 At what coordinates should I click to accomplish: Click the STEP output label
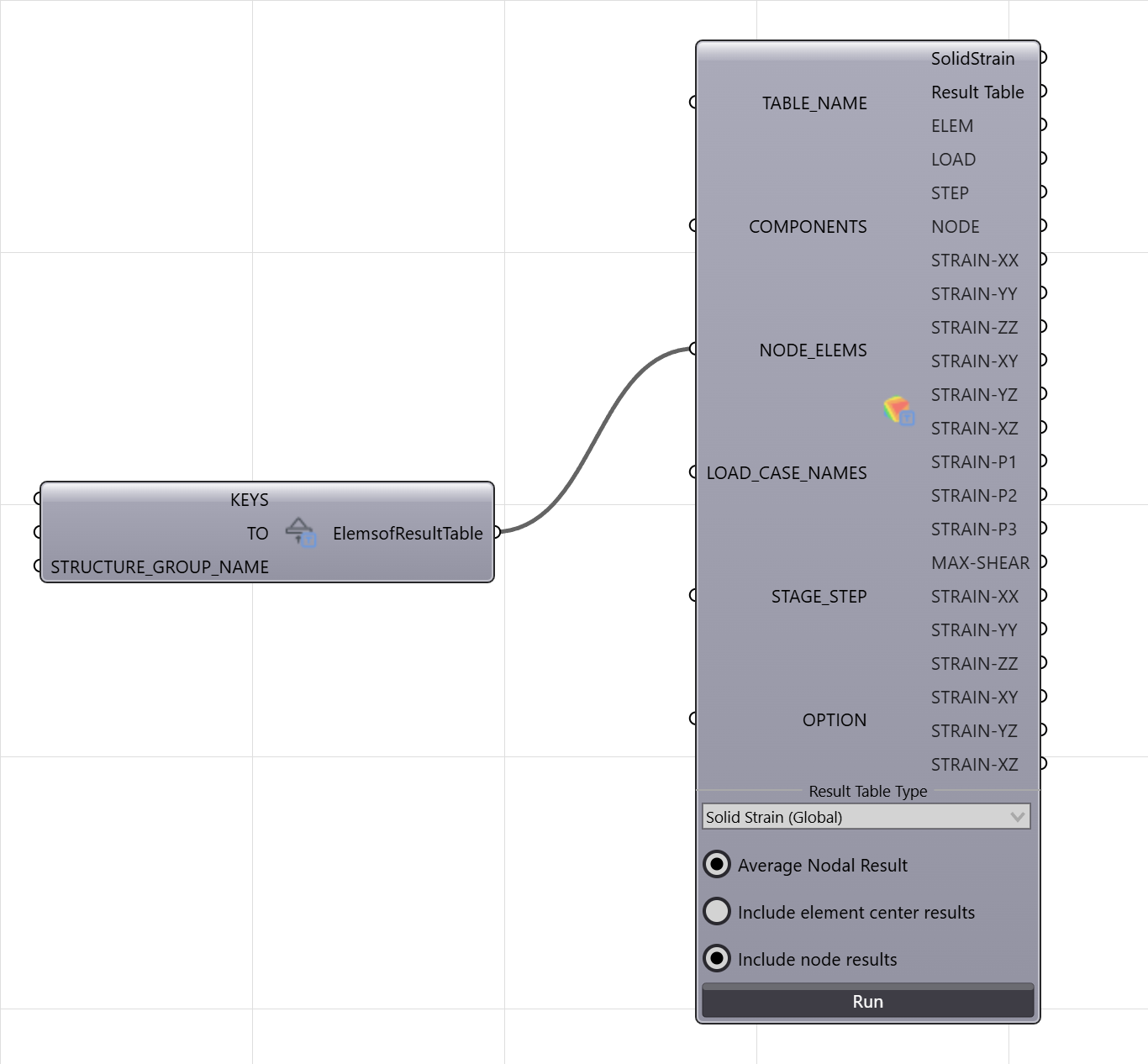(x=950, y=193)
